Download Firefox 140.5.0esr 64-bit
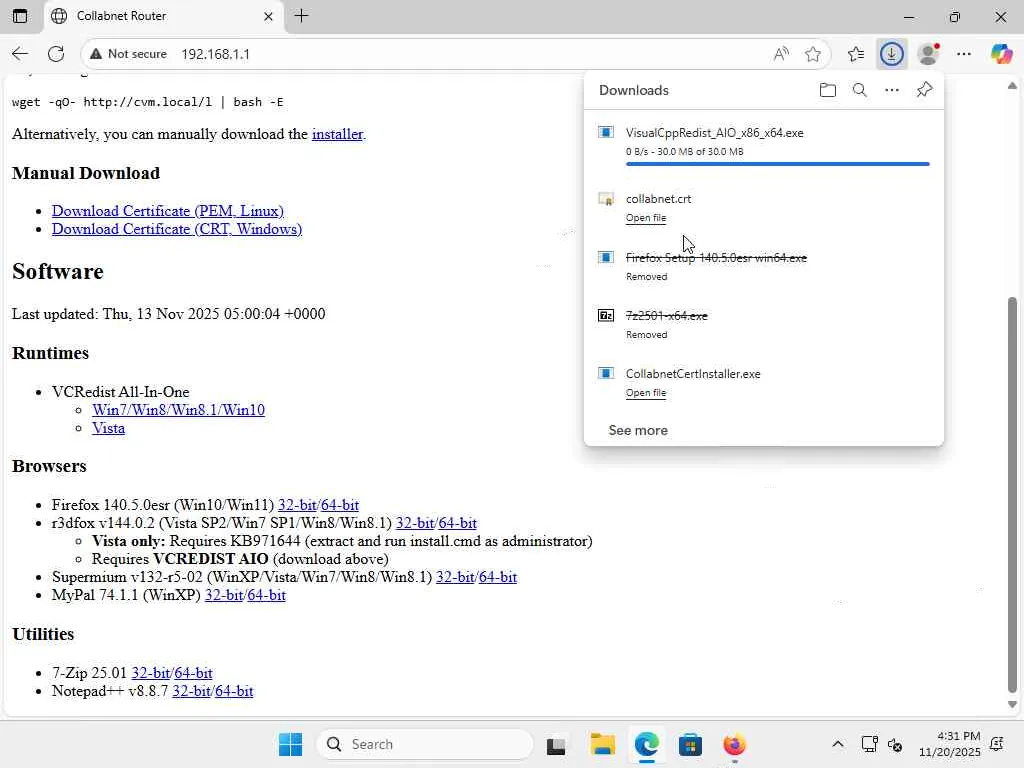The width and height of the screenshot is (1024, 768). (x=340, y=505)
